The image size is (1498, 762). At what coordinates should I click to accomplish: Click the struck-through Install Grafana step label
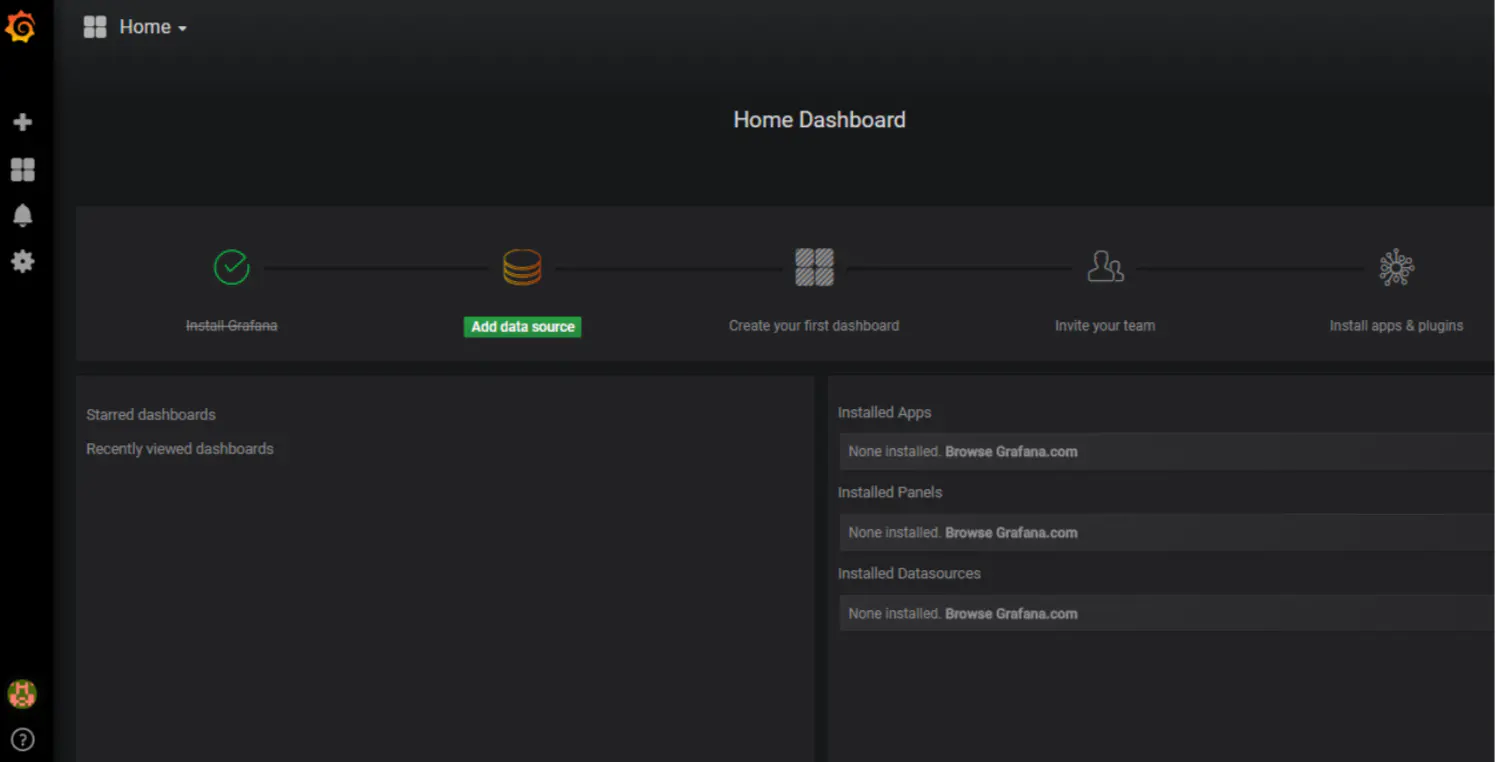[x=232, y=326]
